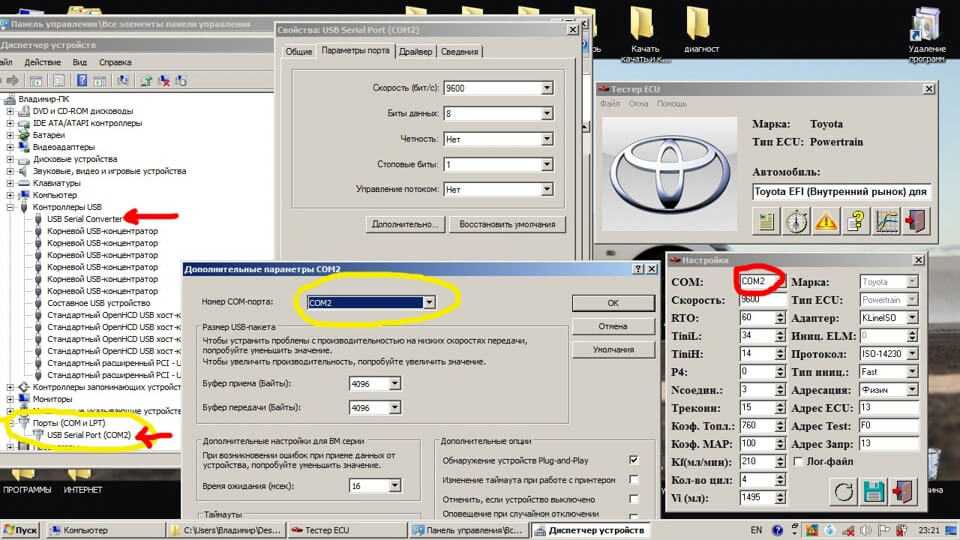Click the graph chart icon in Тестер ECU
960x540 pixels.
886,220
